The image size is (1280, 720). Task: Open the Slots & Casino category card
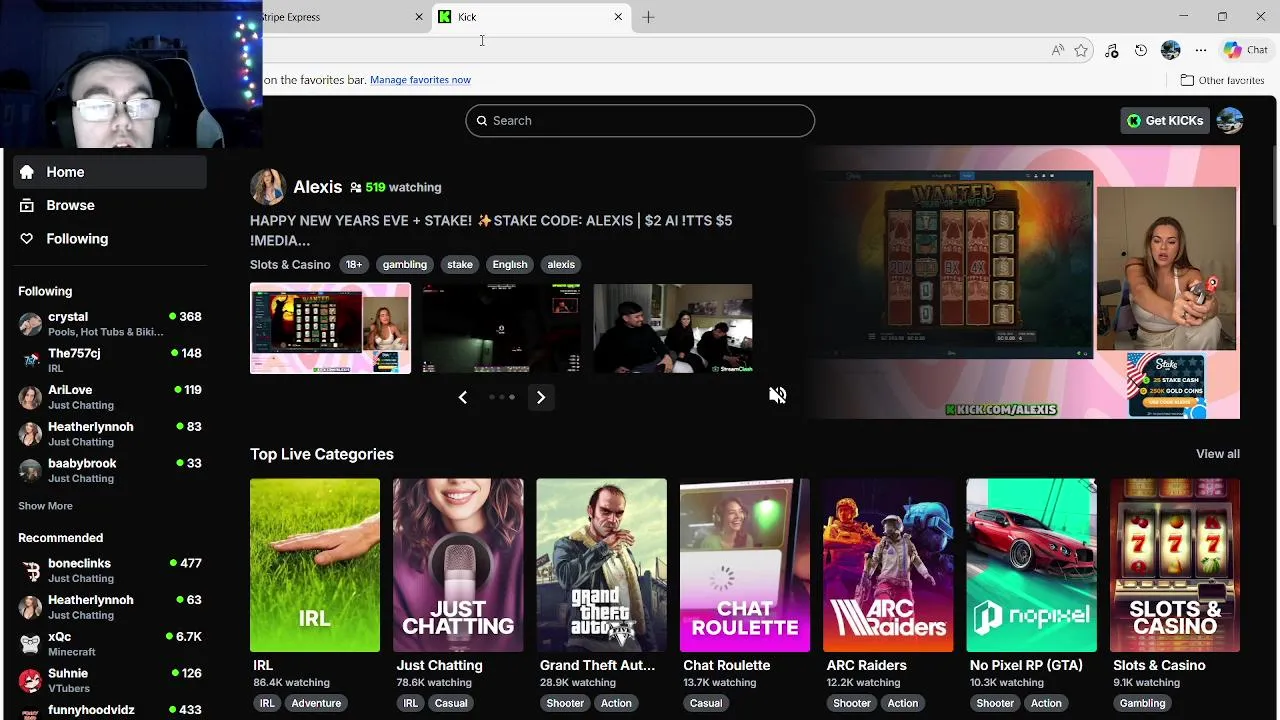tap(1175, 565)
